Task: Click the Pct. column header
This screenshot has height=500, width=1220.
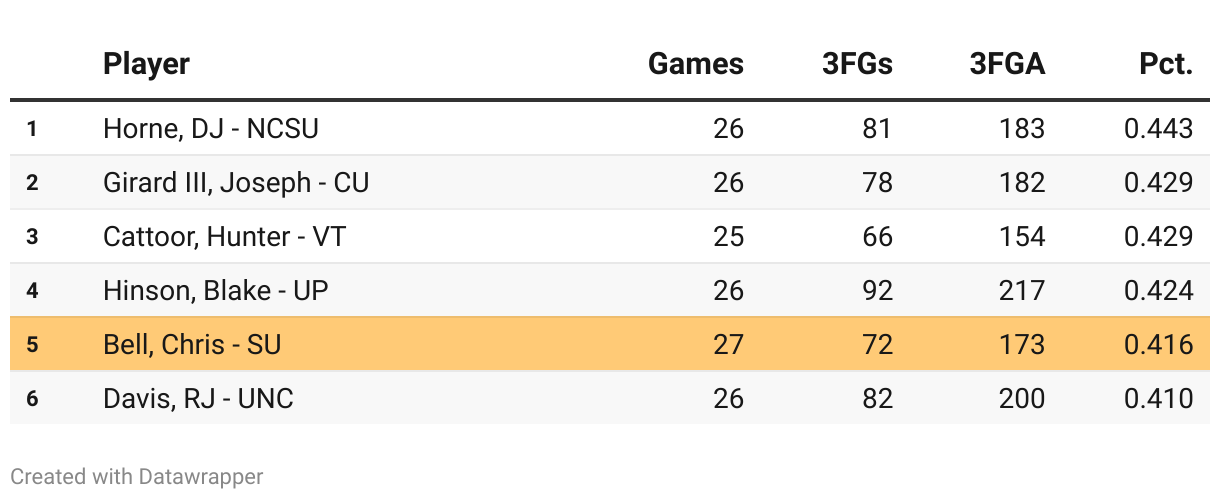Action: [1166, 64]
